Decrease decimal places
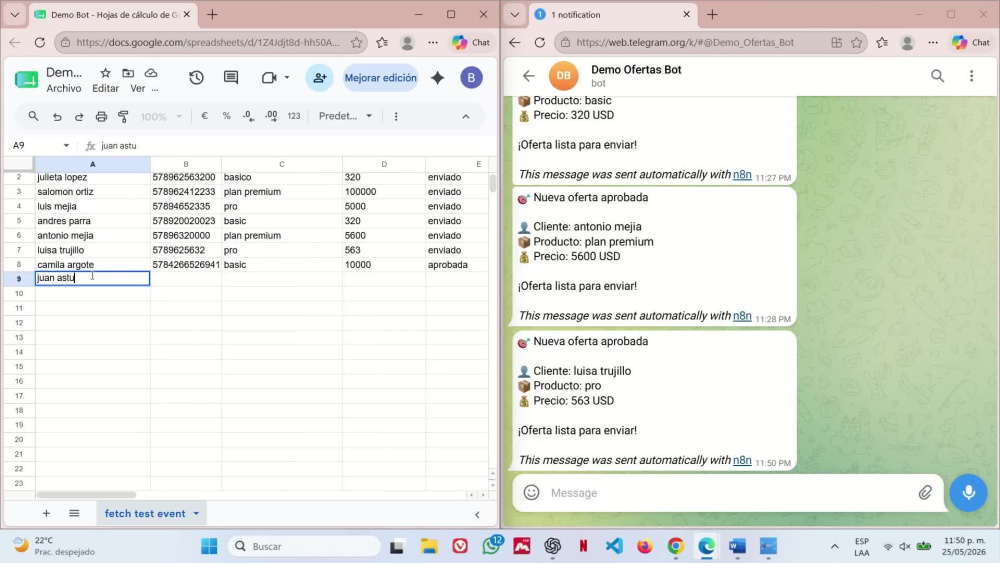The width and height of the screenshot is (1000, 563). coord(248,116)
